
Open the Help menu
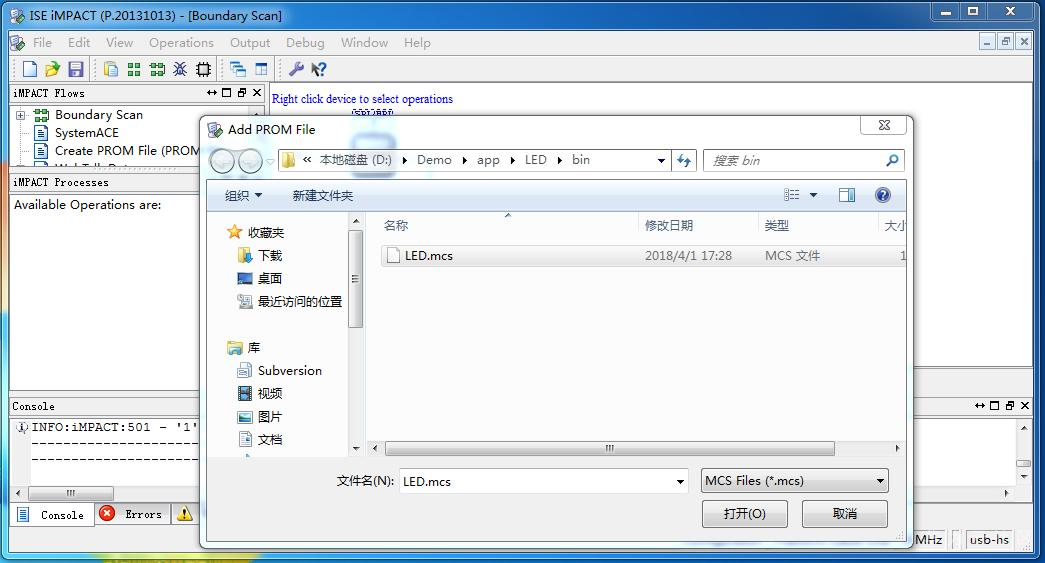(x=417, y=43)
